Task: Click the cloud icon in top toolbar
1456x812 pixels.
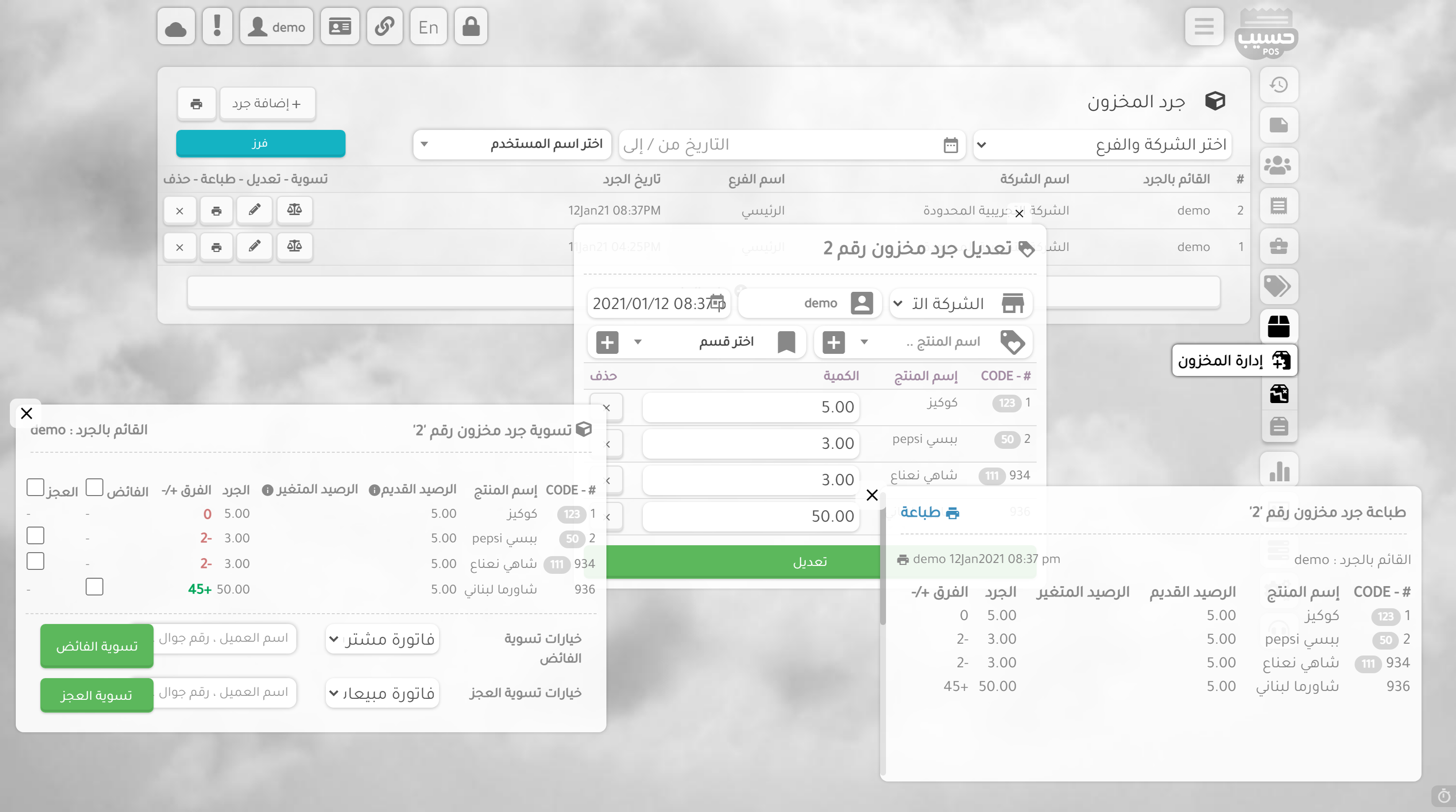Action: pos(176,27)
